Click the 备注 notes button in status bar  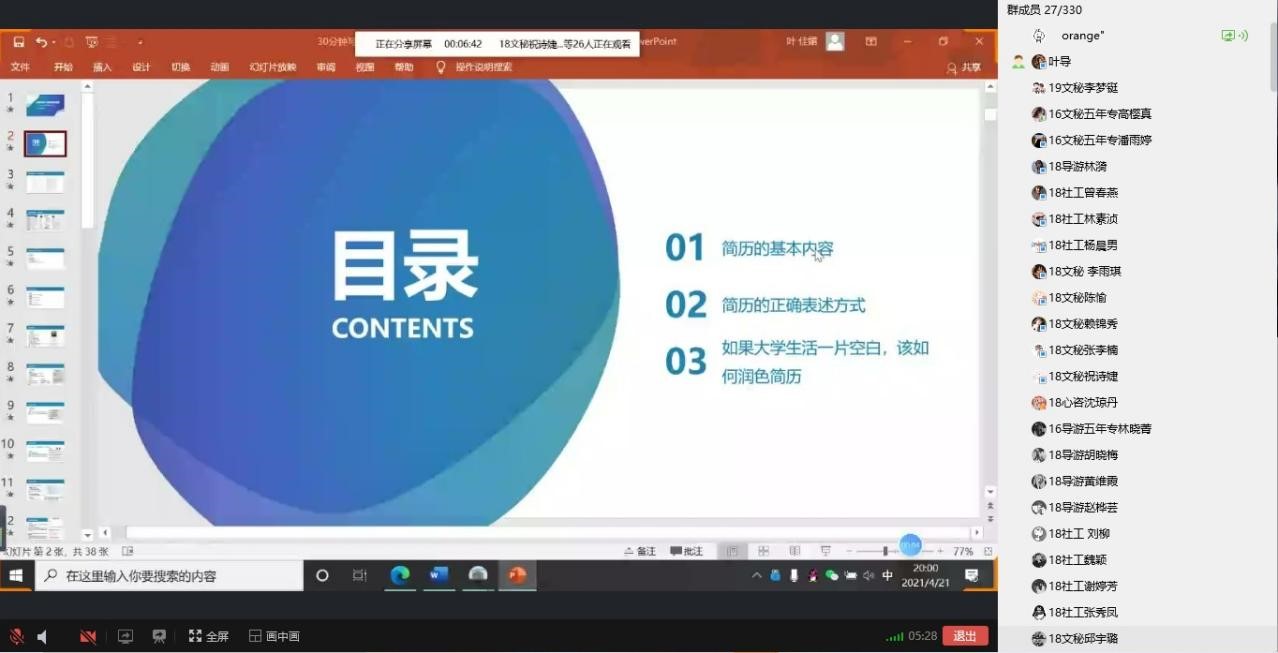(x=640, y=551)
